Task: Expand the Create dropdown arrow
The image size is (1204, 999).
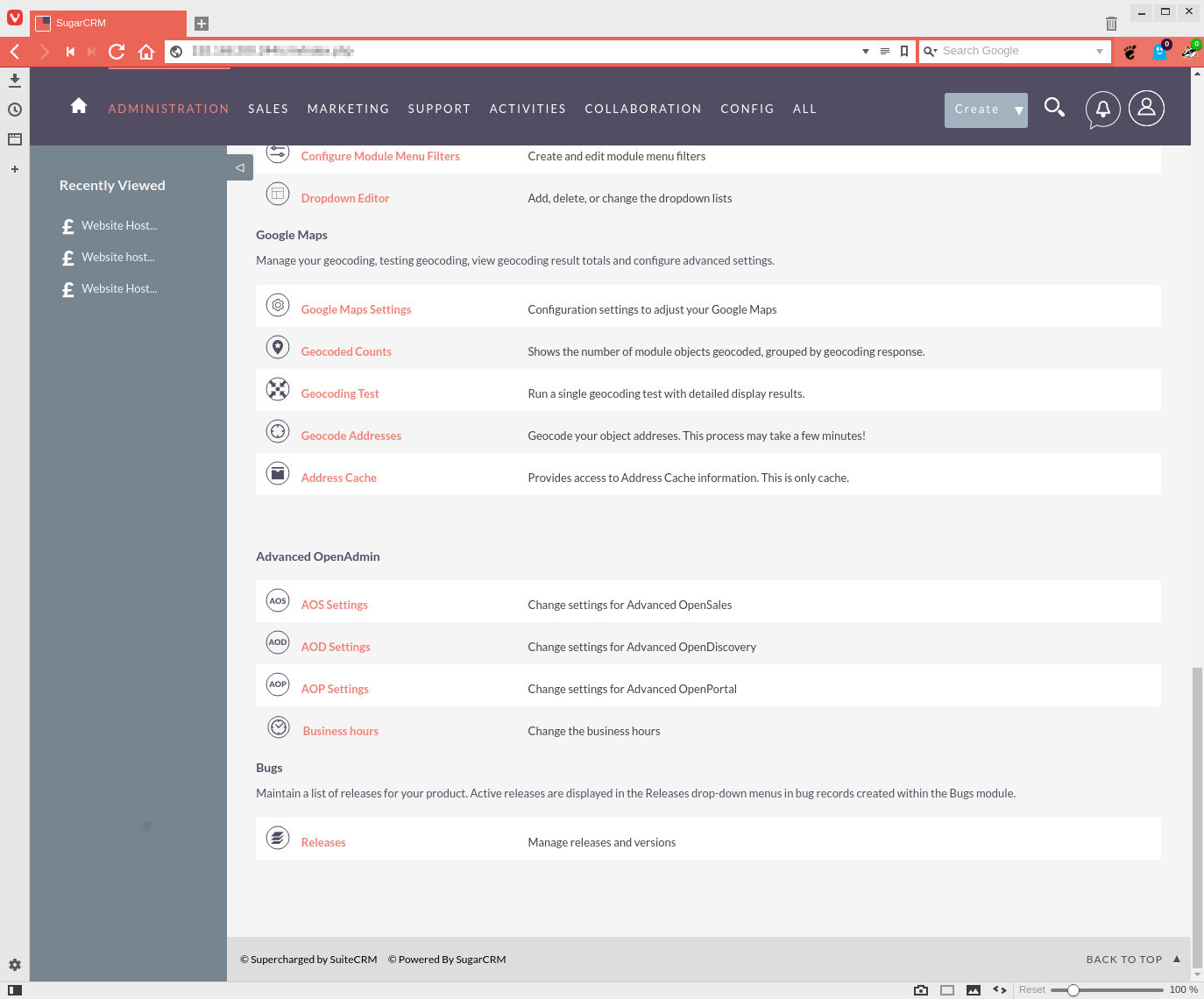Action: coord(1018,110)
